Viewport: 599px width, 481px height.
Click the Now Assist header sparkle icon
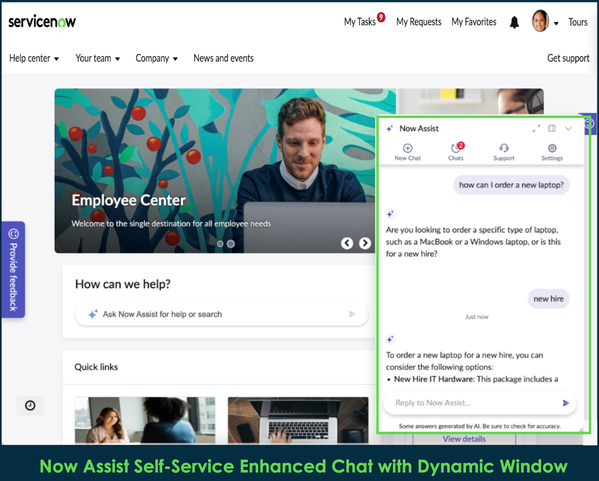[x=389, y=129]
